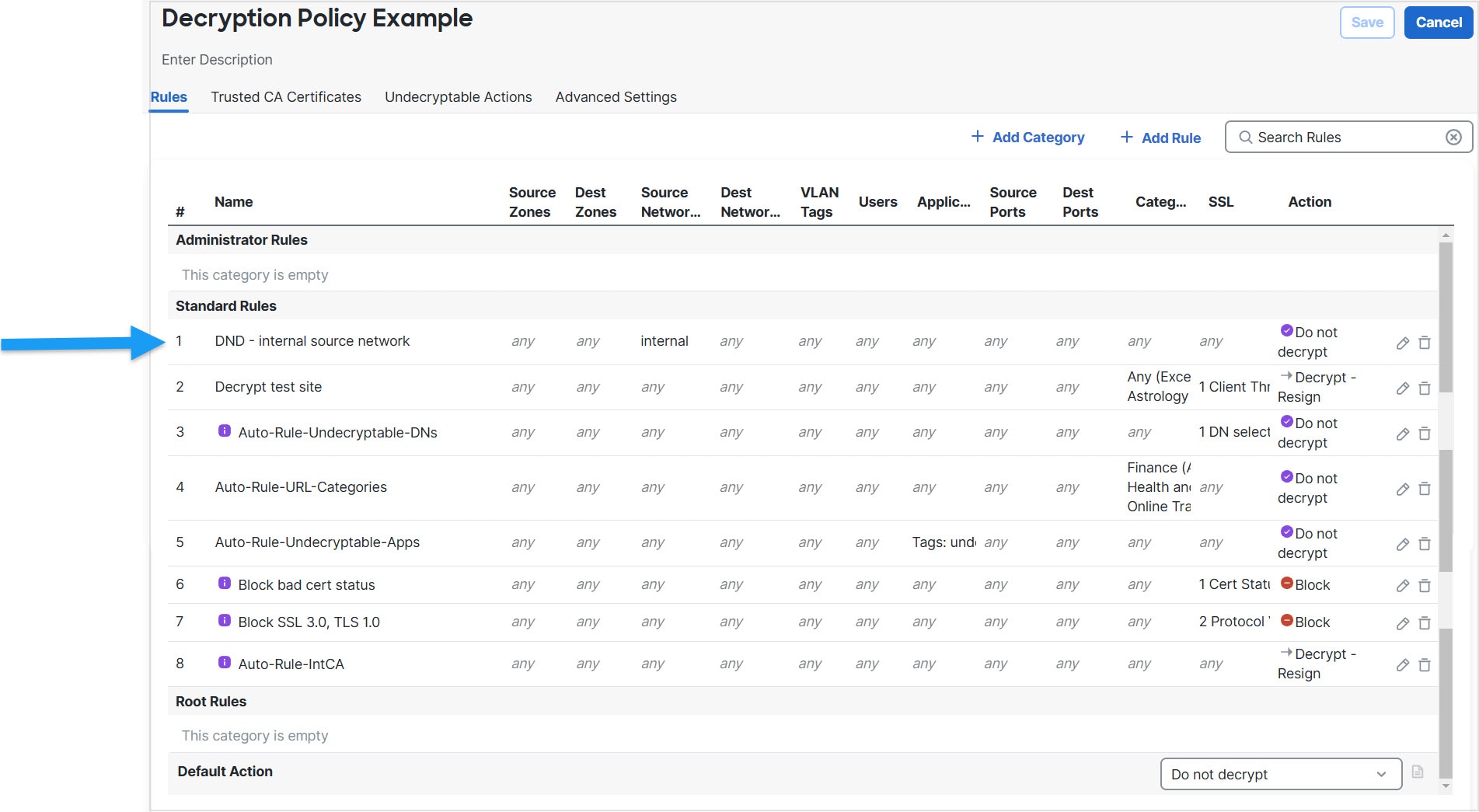
Task: Click 'Finance' category cell in rule 4
Action: pos(1159,487)
